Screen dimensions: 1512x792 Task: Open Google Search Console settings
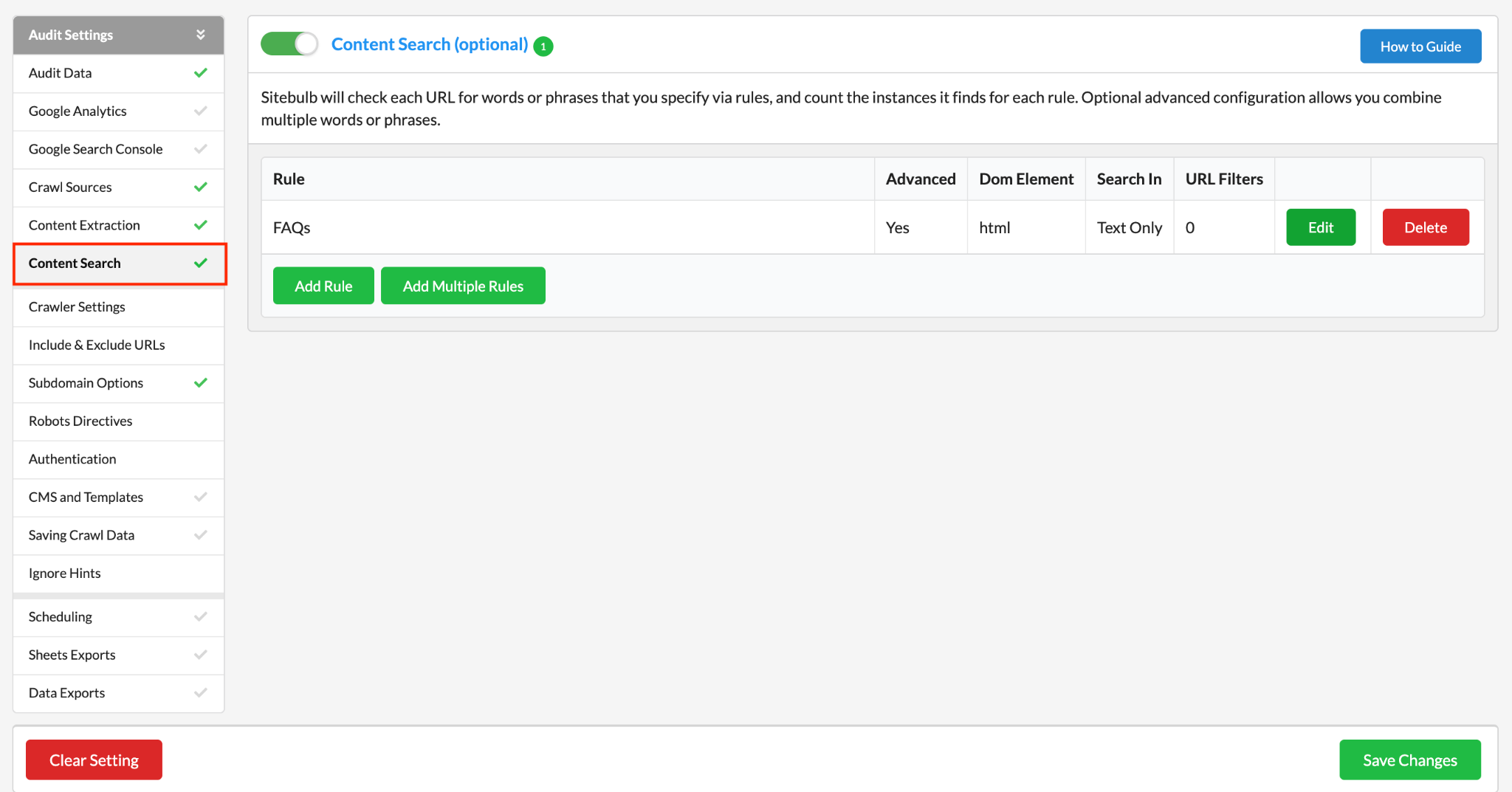tap(118, 149)
